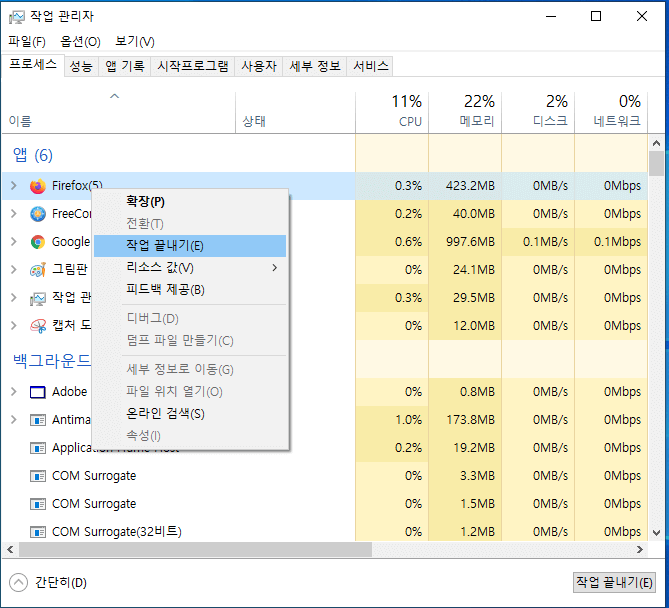Switch to the 성능 tab

(81, 67)
